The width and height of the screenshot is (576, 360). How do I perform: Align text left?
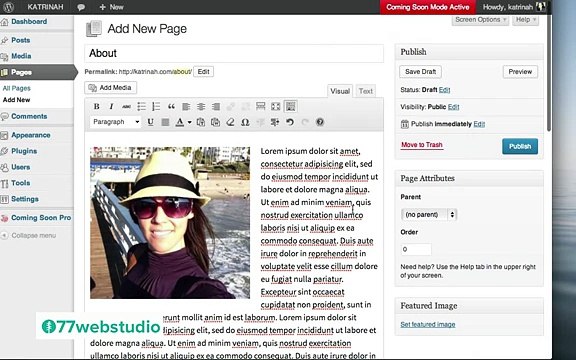(186, 107)
